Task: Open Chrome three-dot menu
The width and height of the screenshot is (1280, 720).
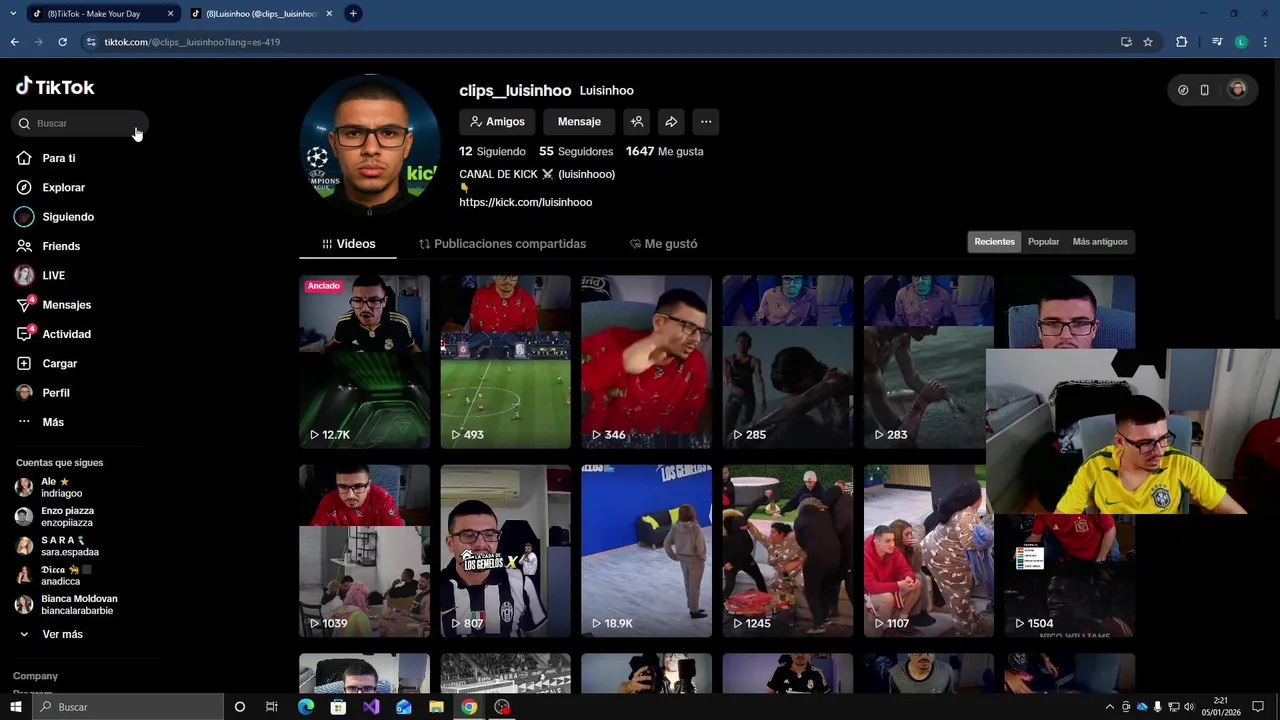Action: [x=1265, y=42]
